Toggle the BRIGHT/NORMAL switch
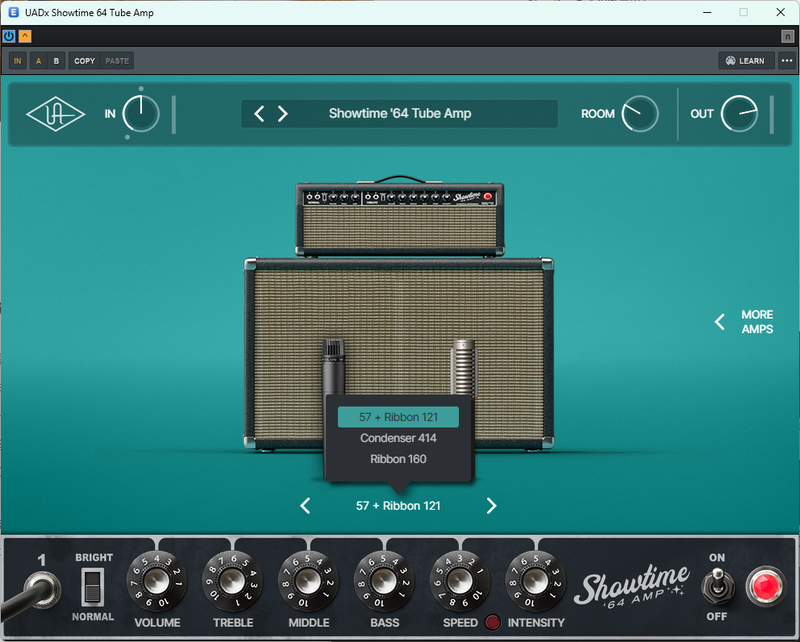Screen dimensions: 800x642 [93, 586]
